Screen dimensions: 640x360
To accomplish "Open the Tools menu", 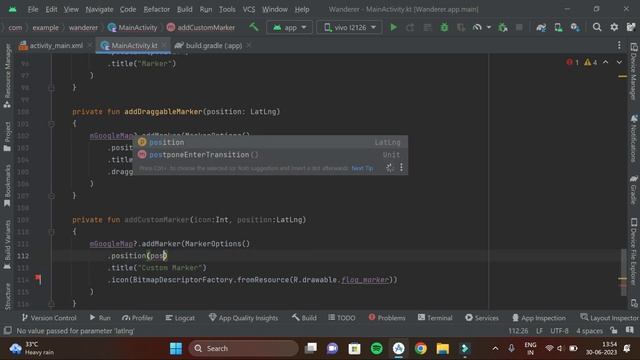I will pyautogui.click(x=227, y=9).
